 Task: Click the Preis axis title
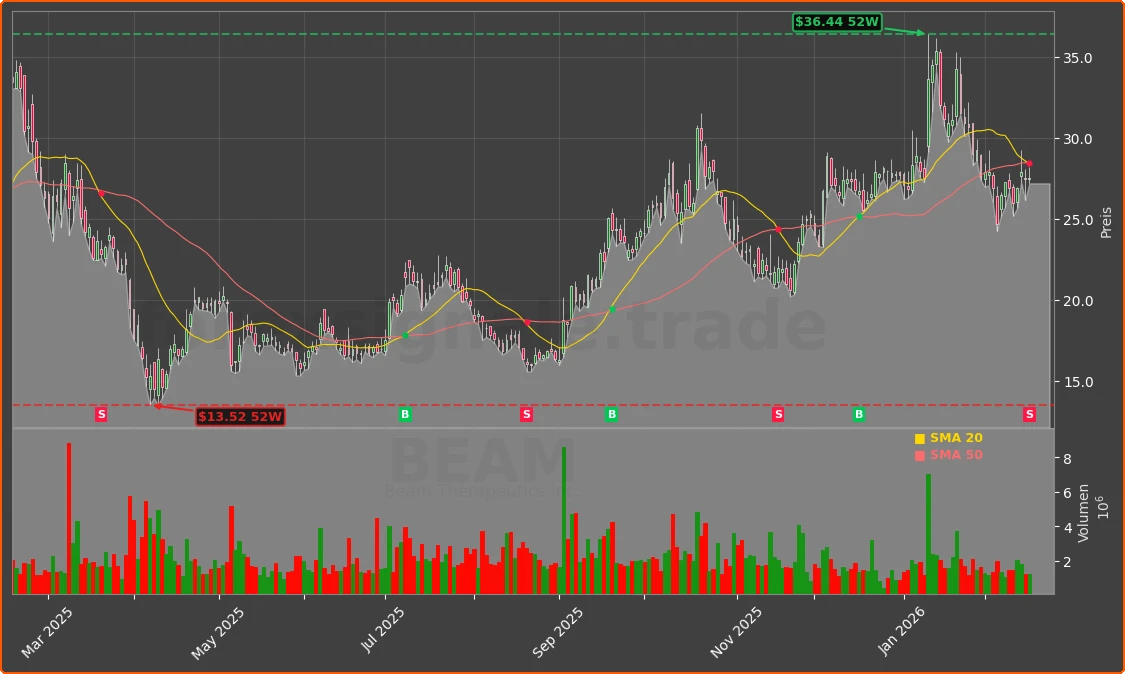tap(1106, 222)
